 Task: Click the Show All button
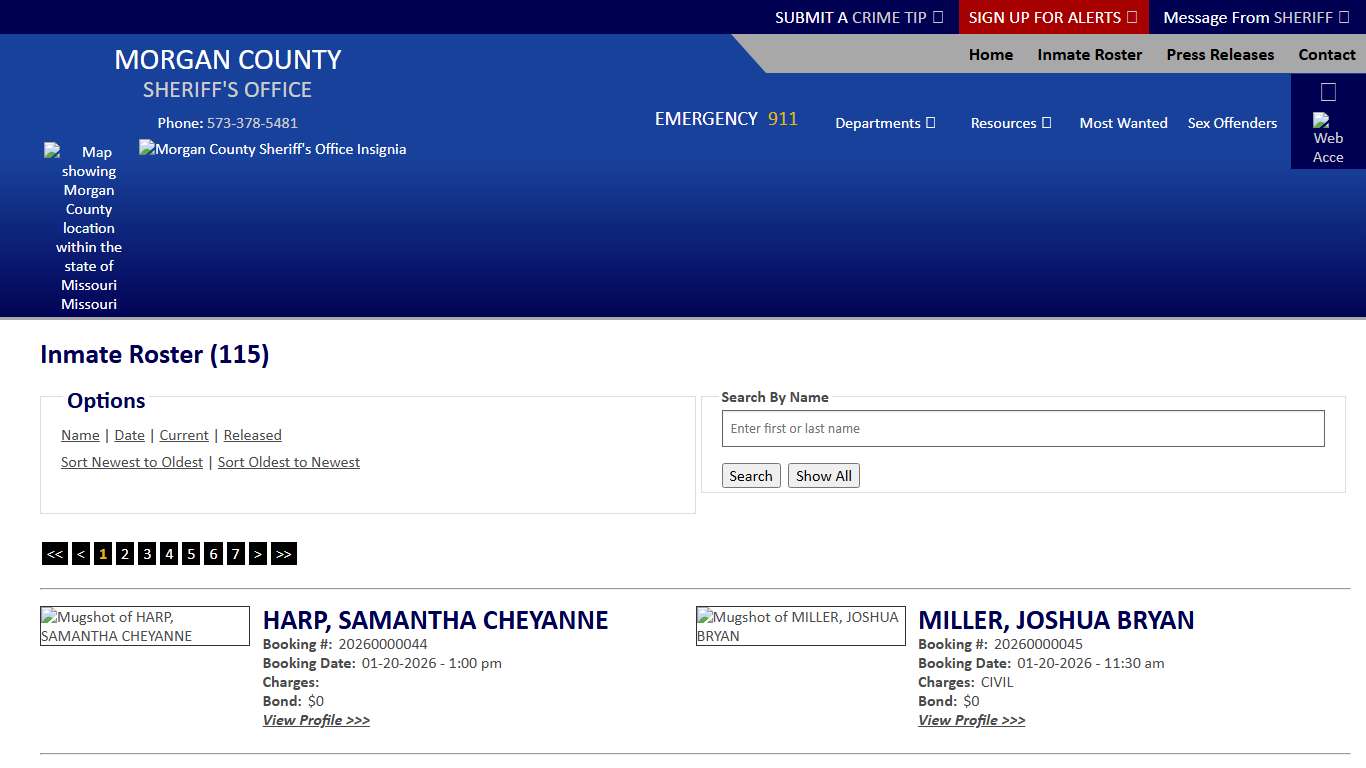[823, 475]
